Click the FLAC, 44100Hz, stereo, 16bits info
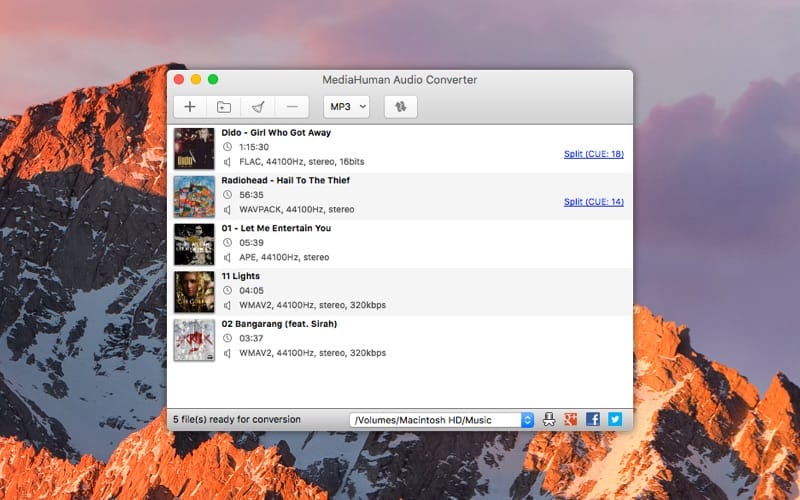 pyautogui.click(x=302, y=162)
